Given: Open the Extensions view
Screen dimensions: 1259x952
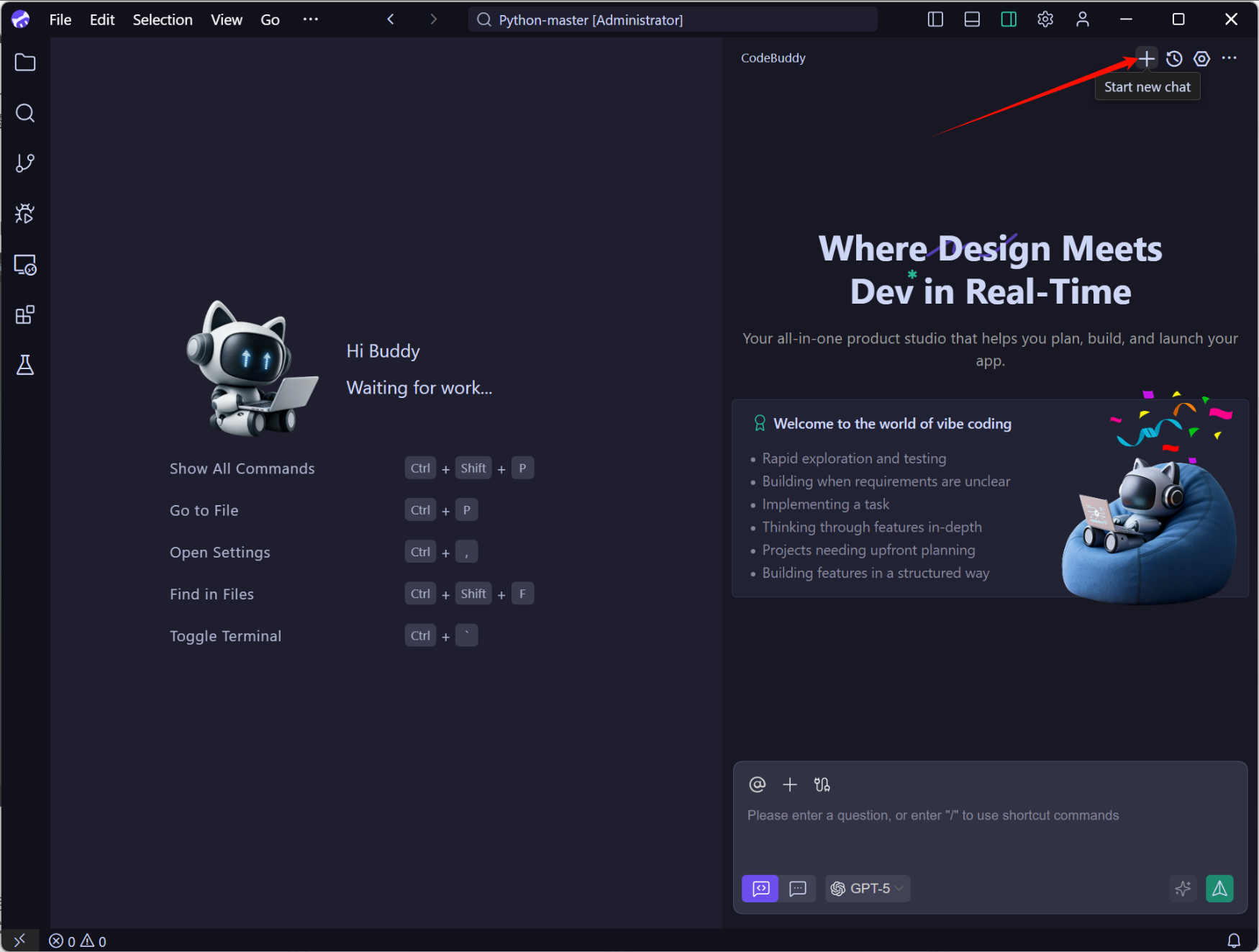Looking at the screenshot, I should tap(25, 315).
